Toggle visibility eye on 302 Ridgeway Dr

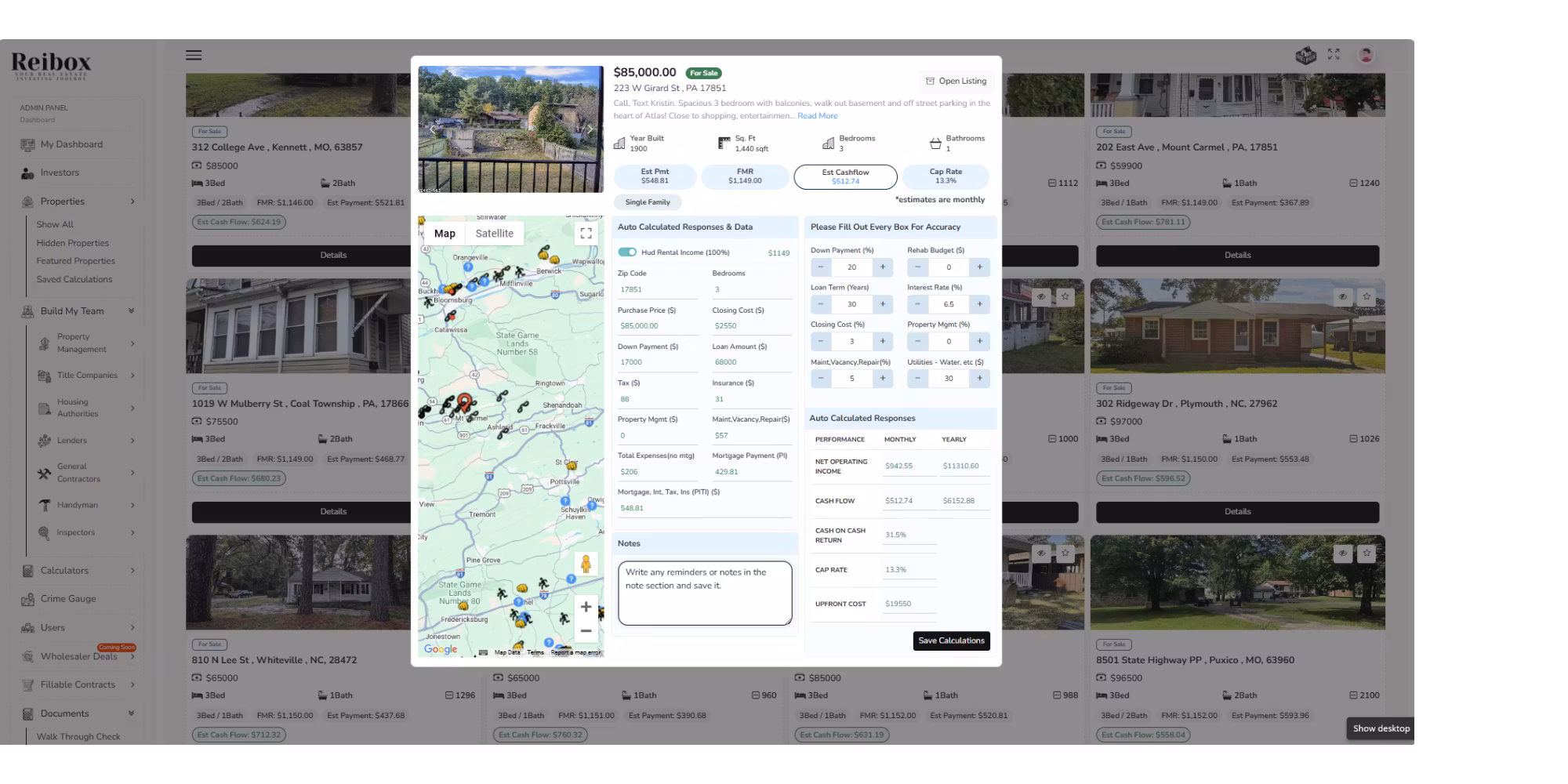tap(1342, 297)
